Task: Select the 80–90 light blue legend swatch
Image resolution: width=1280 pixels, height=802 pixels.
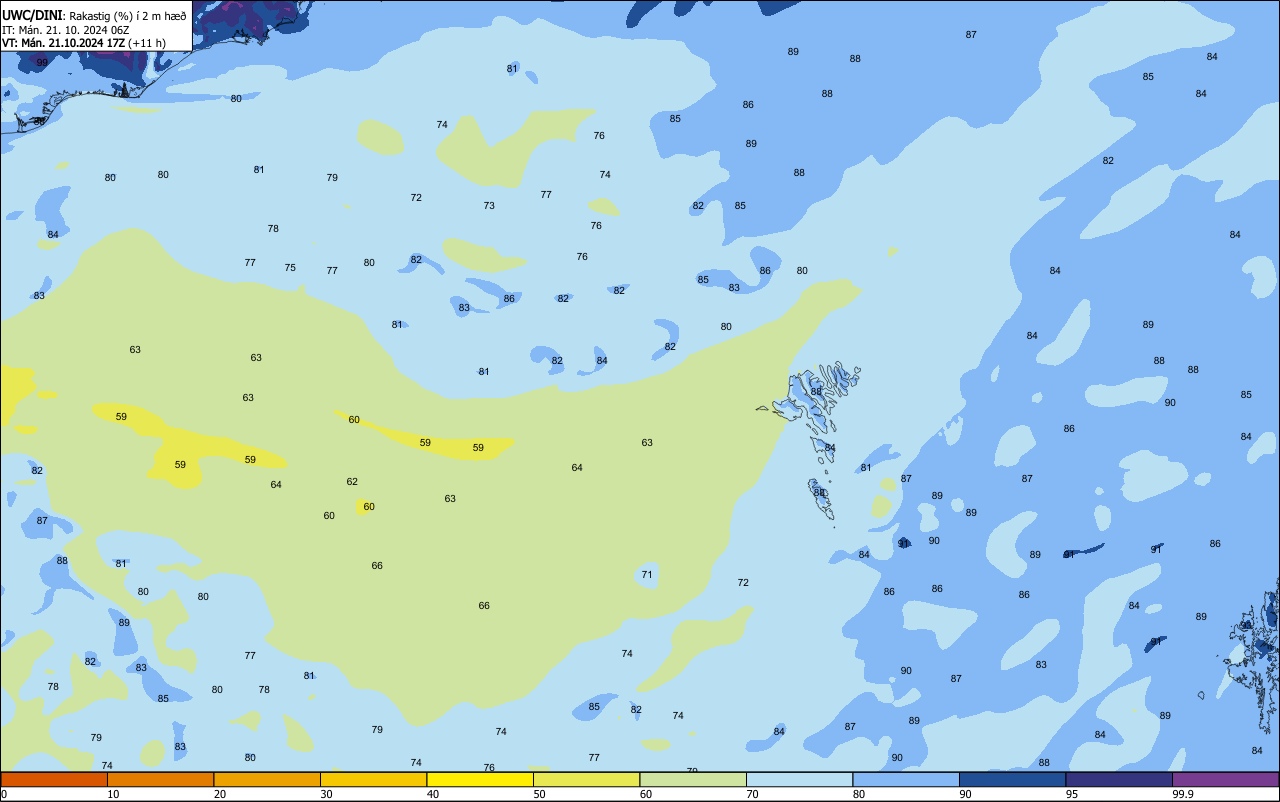Action: coord(906,779)
